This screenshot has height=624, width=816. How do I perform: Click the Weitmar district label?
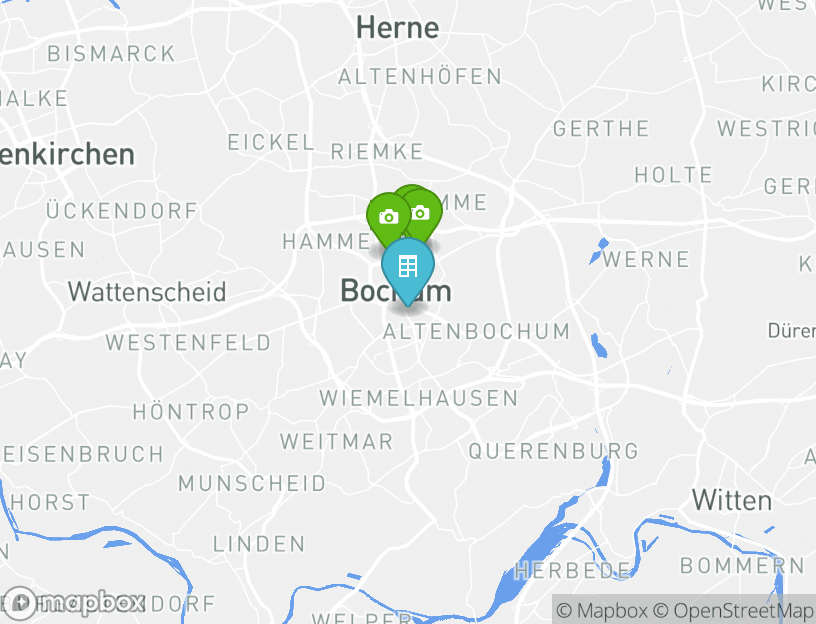click(x=337, y=442)
